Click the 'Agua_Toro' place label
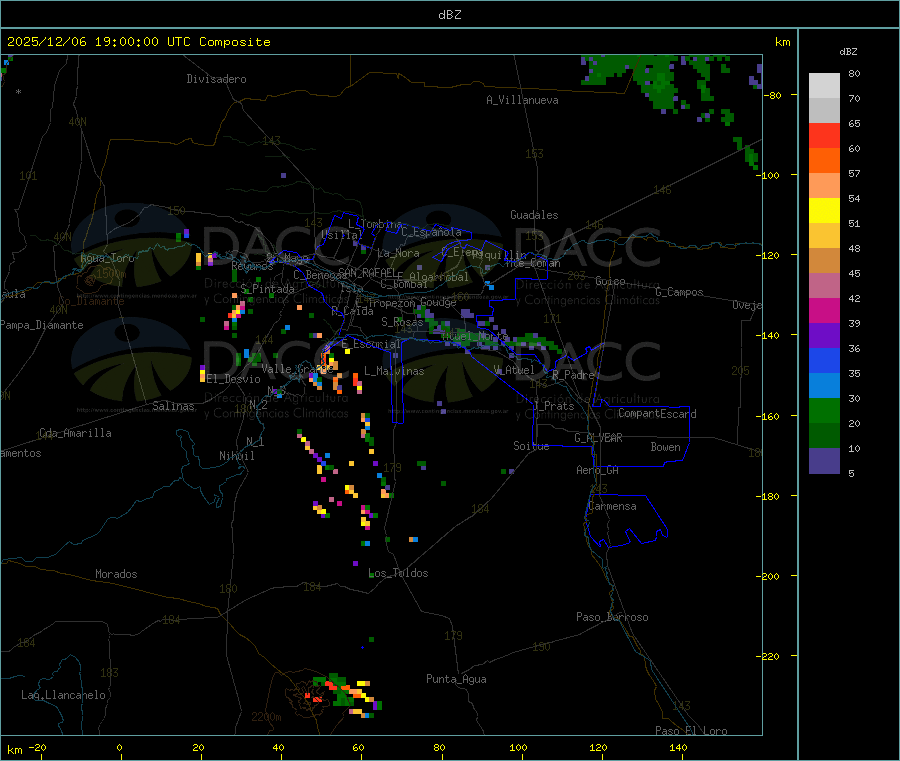Viewport: 900px width, 761px height. pos(107,258)
